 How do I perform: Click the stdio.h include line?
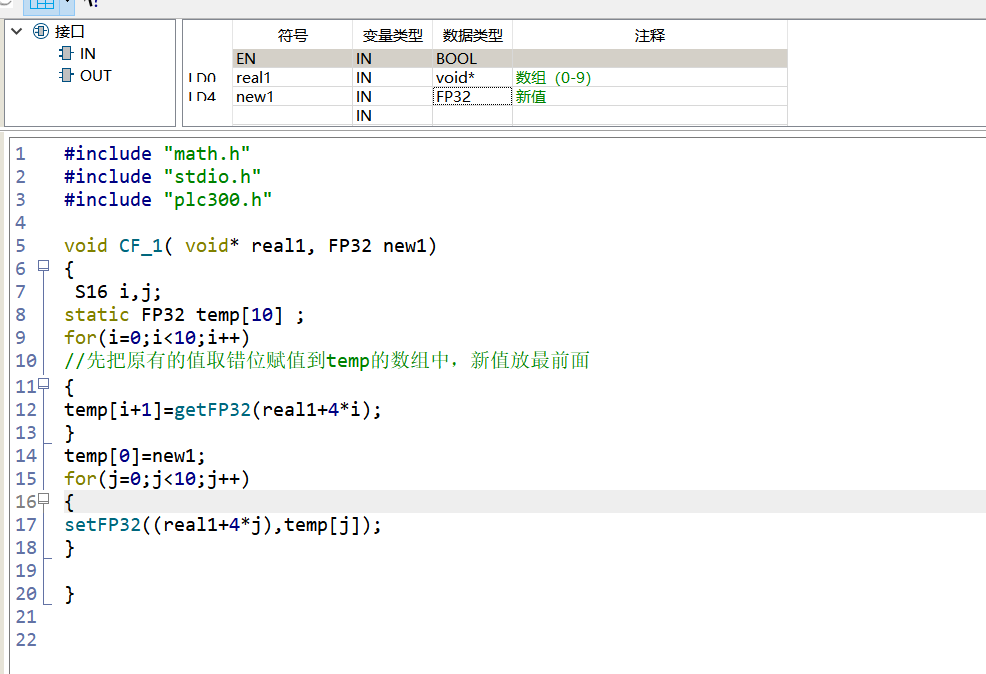coord(162,177)
